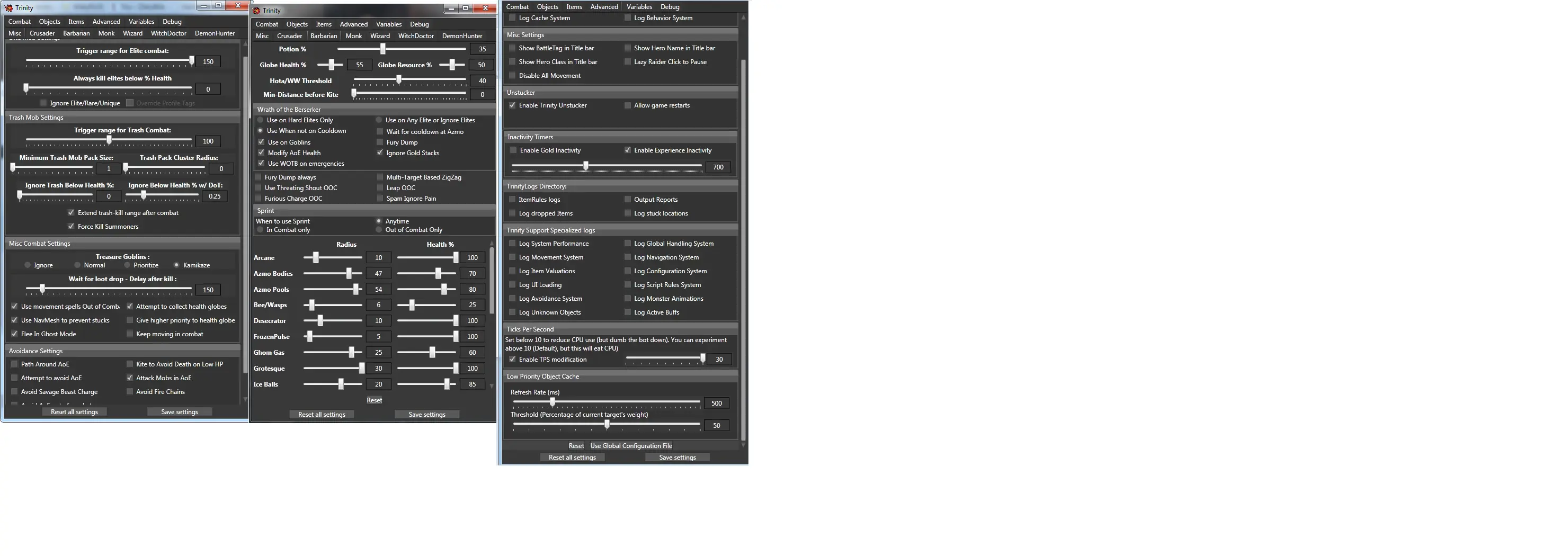Enable Log dropped Items checkbox
Image resolution: width=1568 pixels, height=556 pixels.
(513, 213)
